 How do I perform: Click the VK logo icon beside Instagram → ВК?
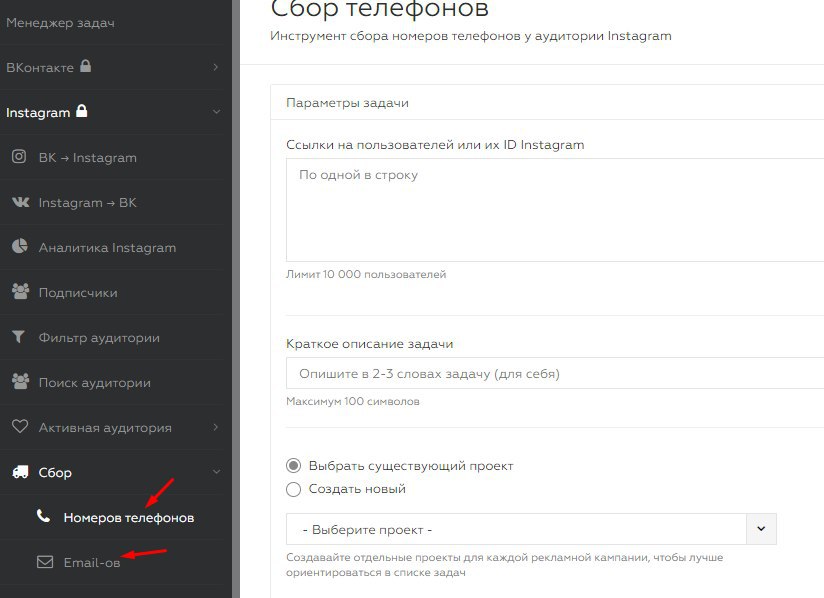[20, 202]
